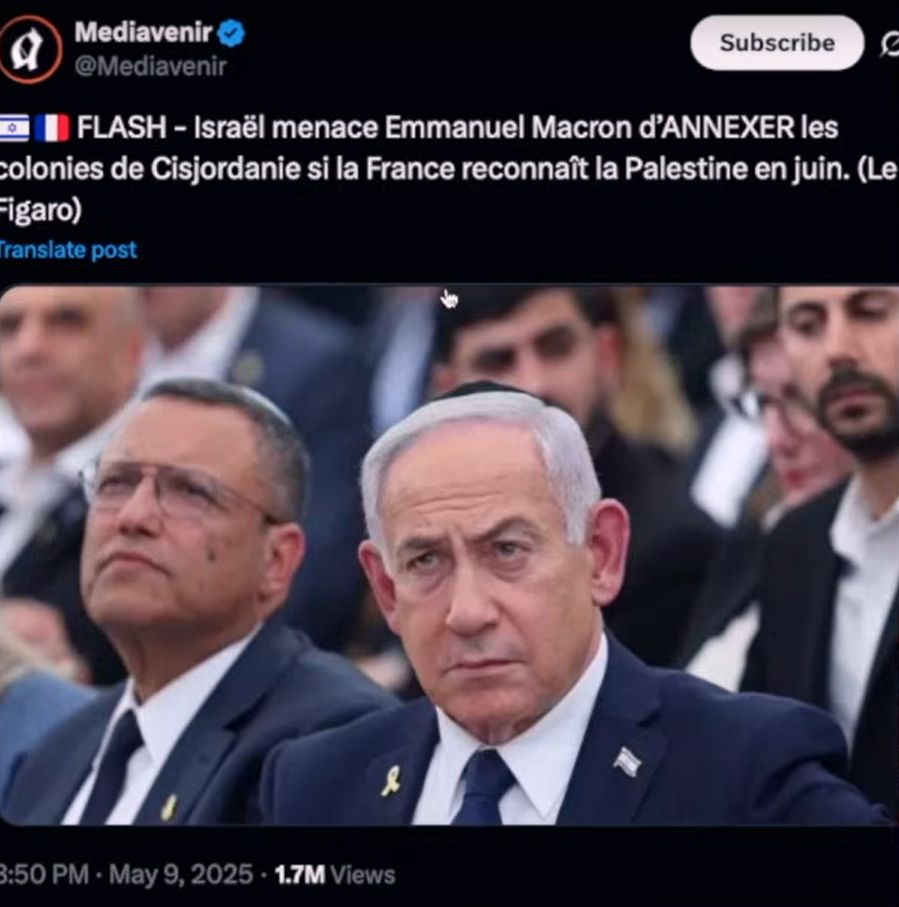Click the 3:50 PM timestamp
899x907 pixels.
click(x=44, y=874)
